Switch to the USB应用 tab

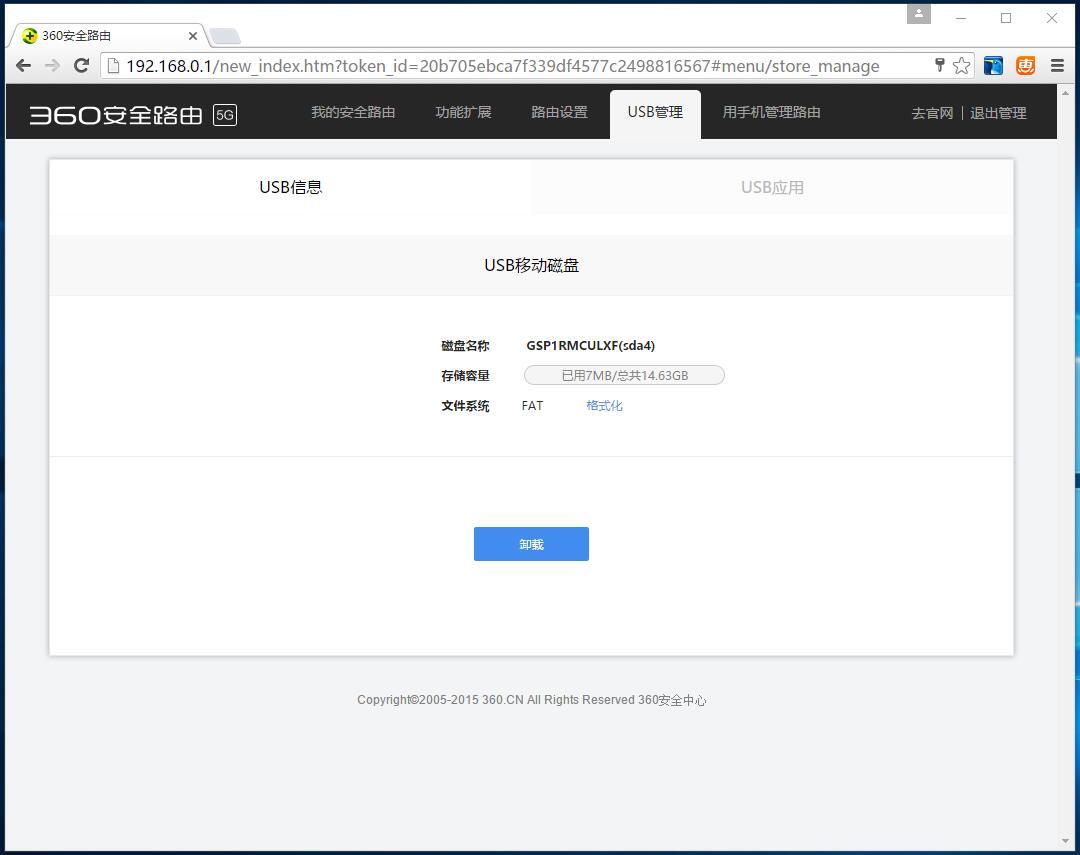coord(772,187)
